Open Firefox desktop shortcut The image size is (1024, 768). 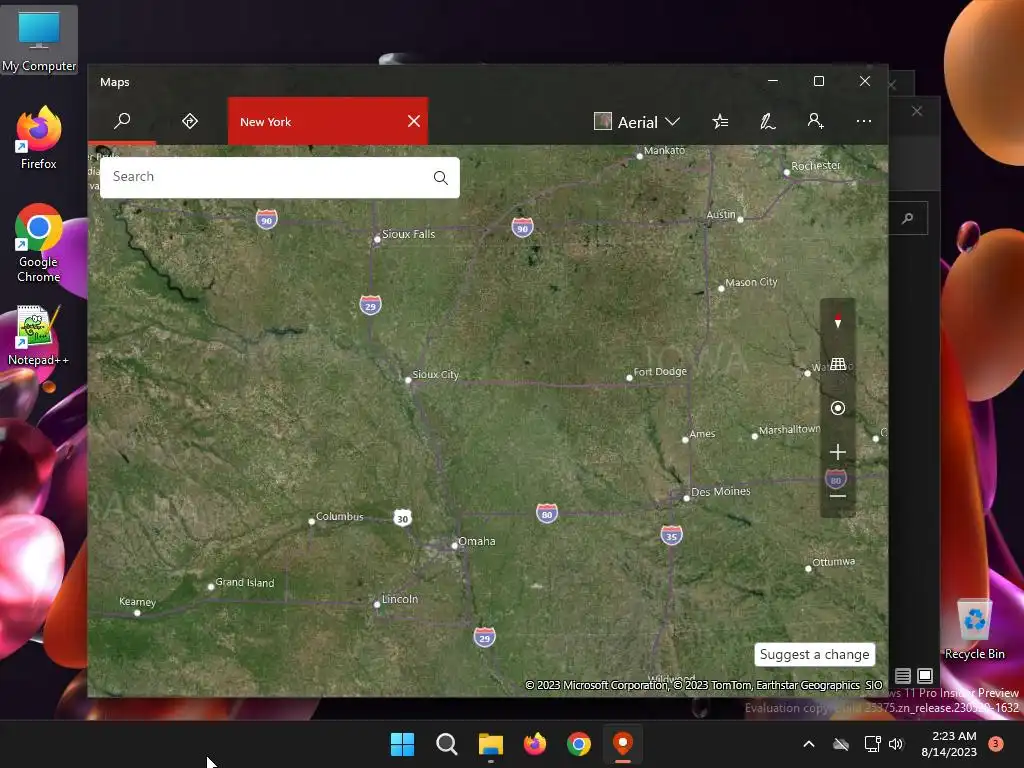click(x=39, y=138)
